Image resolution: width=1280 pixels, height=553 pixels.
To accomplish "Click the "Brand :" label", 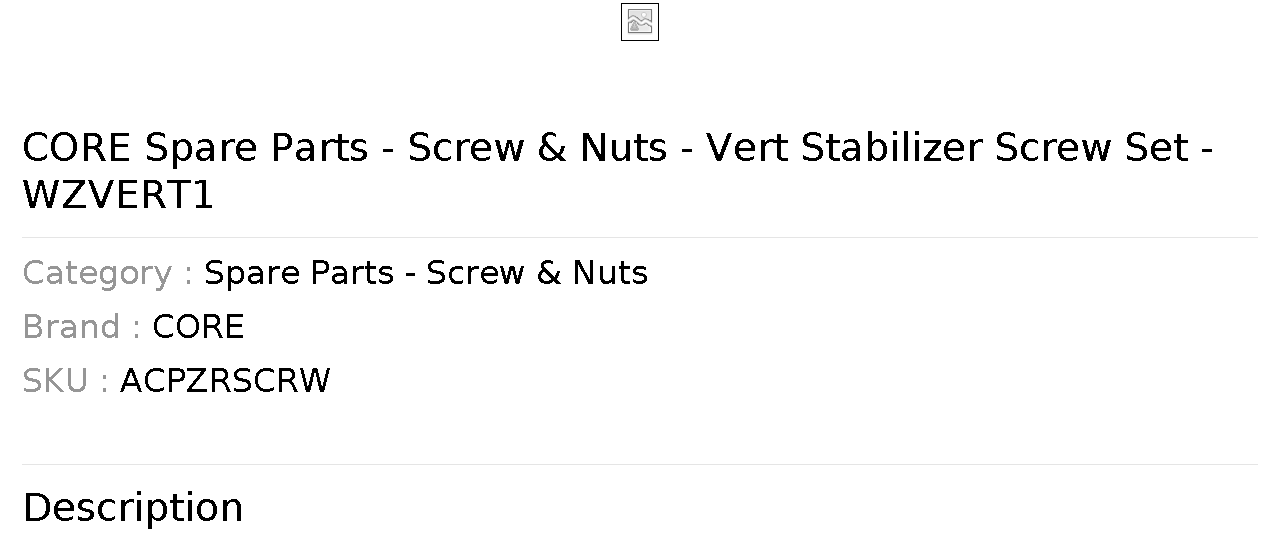I will click(82, 327).
